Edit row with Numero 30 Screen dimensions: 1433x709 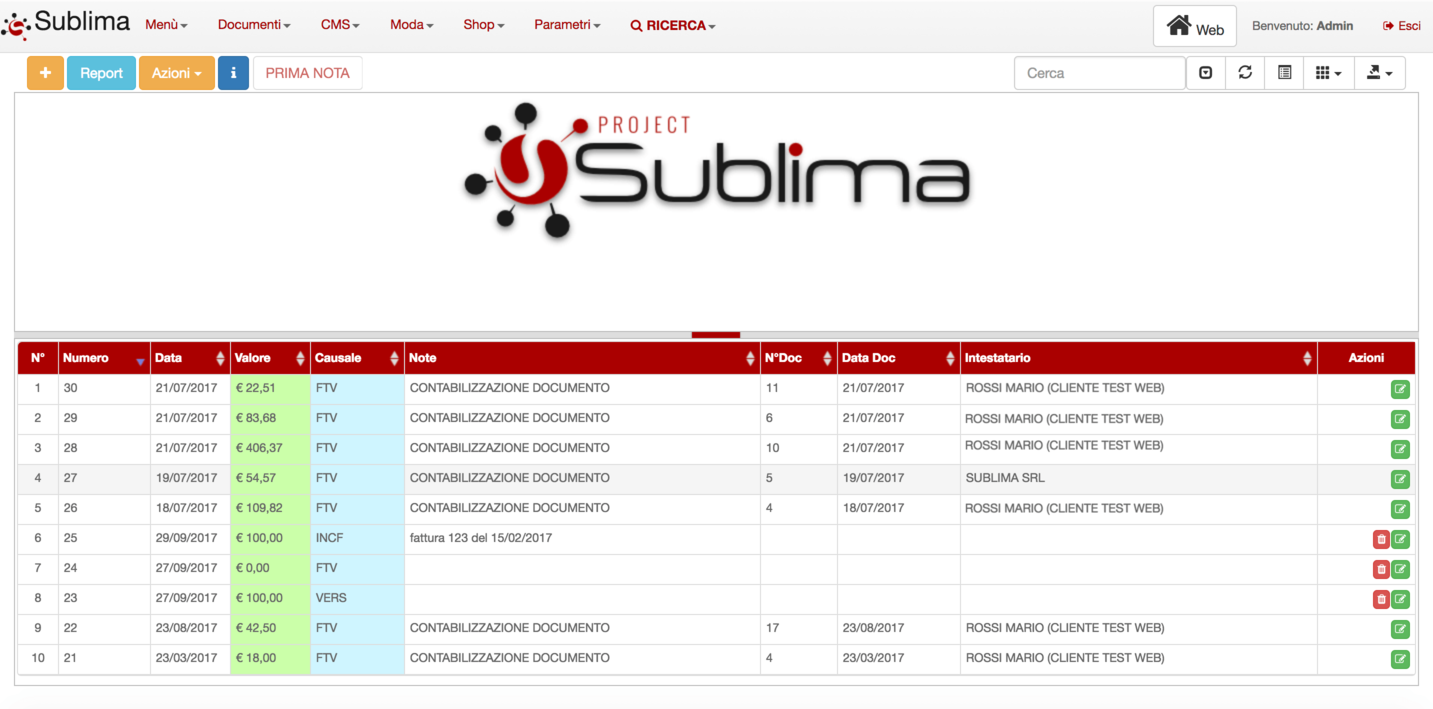point(1400,389)
